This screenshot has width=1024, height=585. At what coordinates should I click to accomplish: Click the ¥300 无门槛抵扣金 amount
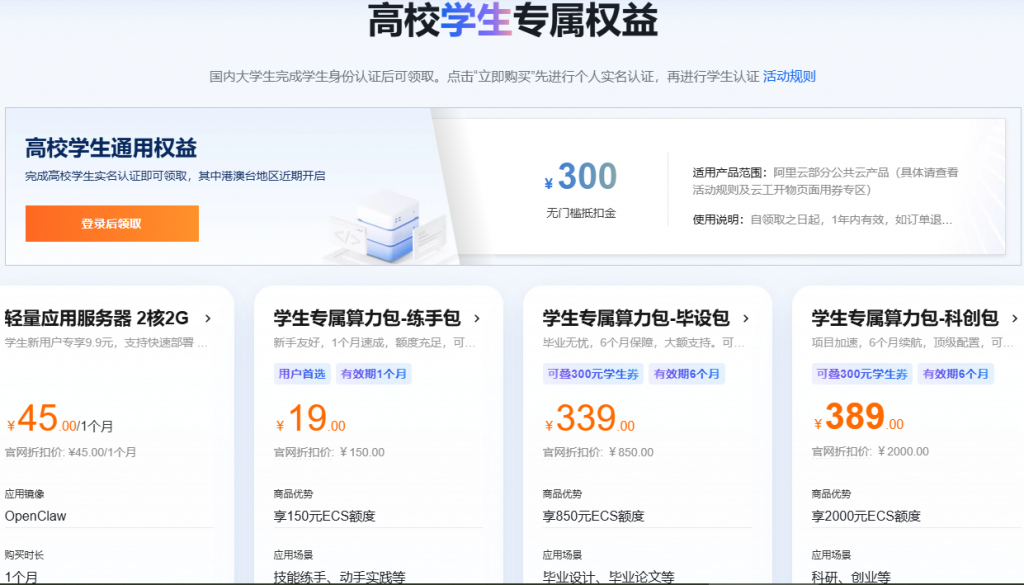pyautogui.click(x=581, y=178)
